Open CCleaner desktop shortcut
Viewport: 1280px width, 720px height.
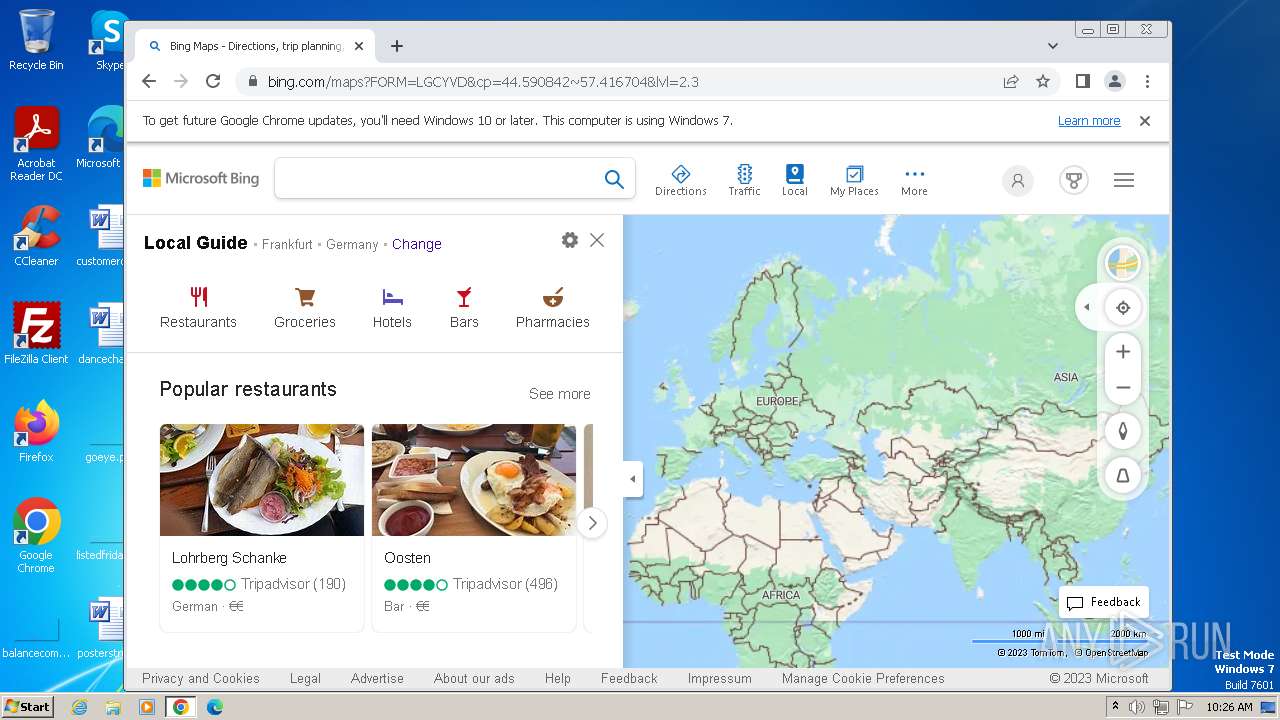(36, 236)
